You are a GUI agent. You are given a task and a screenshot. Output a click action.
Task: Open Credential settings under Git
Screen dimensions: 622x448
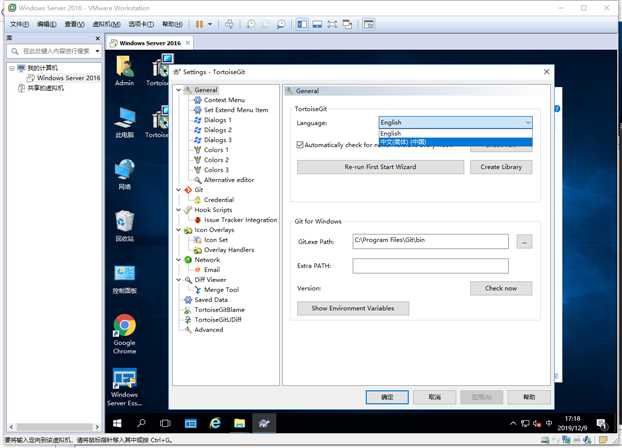click(219, 200)
